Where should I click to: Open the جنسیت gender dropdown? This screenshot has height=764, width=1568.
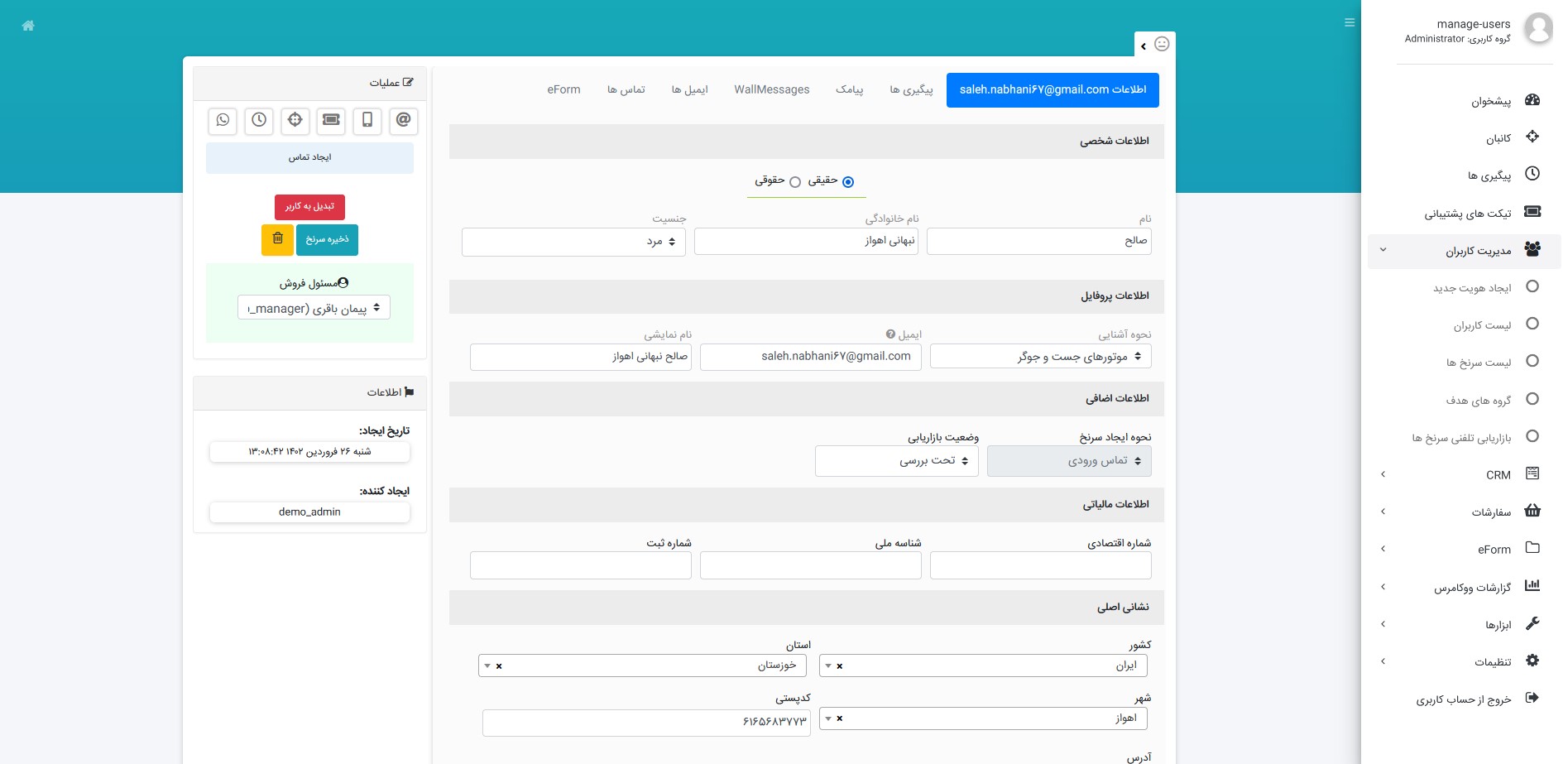tap(573, 242)
